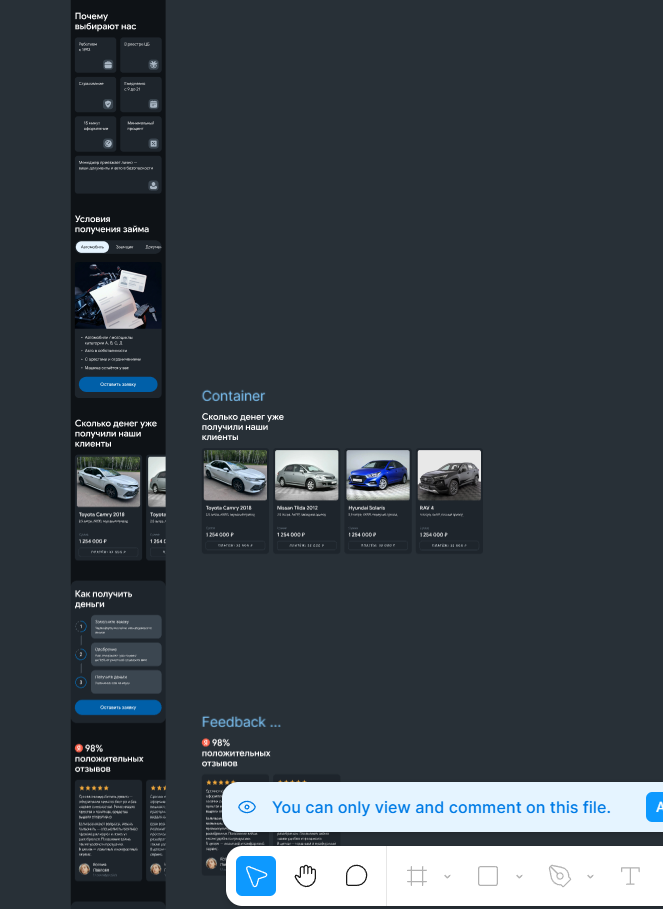
Task: Click the RAV 4 car photo
Action: [x=449, y=475]
